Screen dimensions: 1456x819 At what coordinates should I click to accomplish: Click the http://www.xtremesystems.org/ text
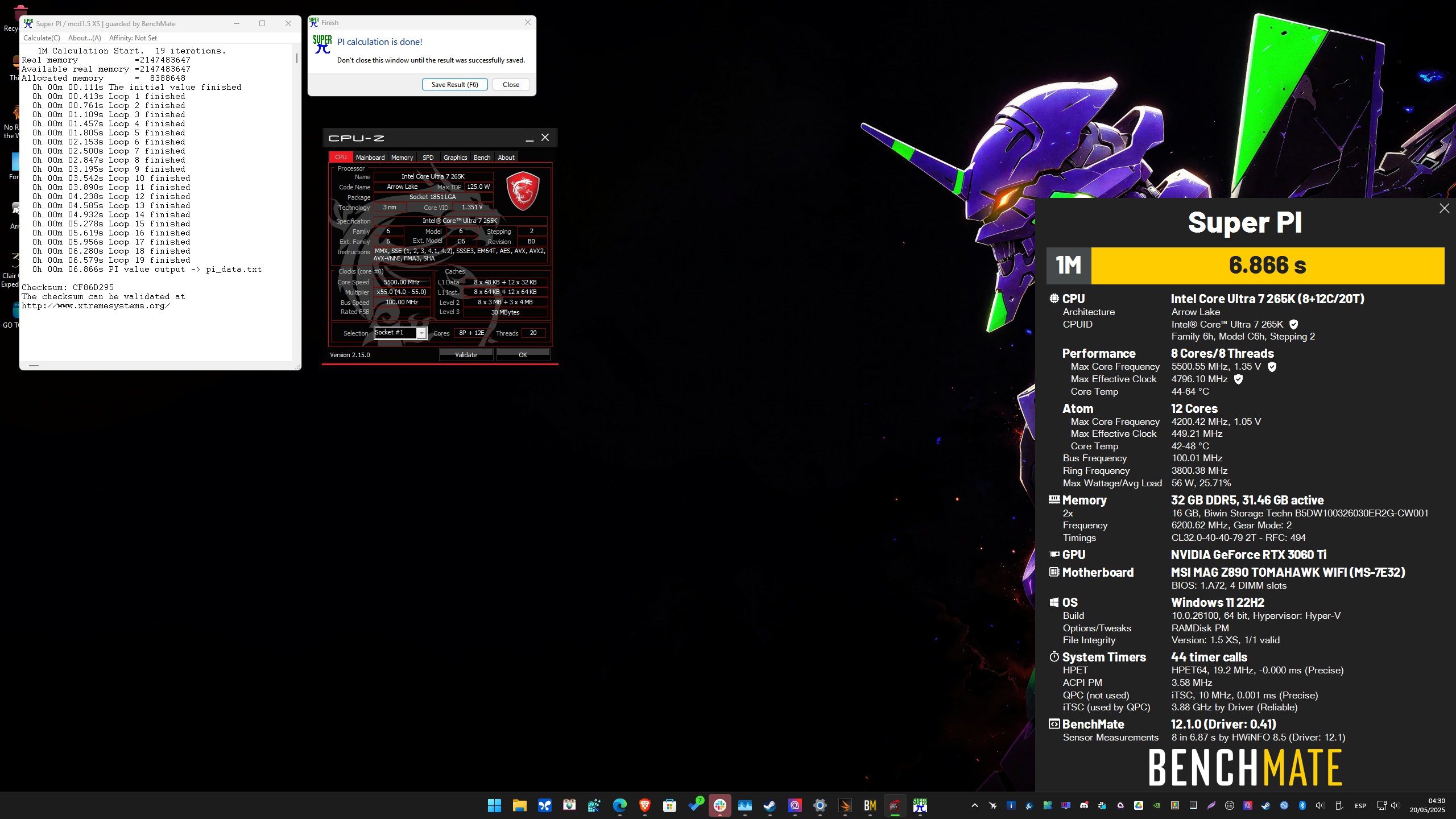coord(96,306)
